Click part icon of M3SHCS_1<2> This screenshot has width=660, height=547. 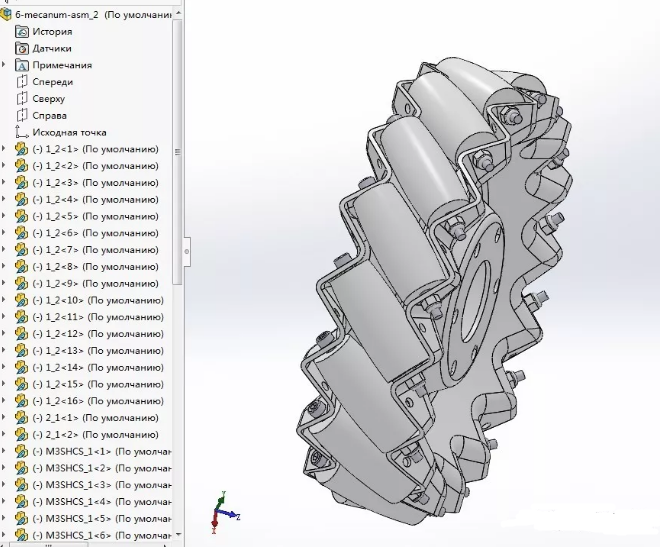[21, 469]
